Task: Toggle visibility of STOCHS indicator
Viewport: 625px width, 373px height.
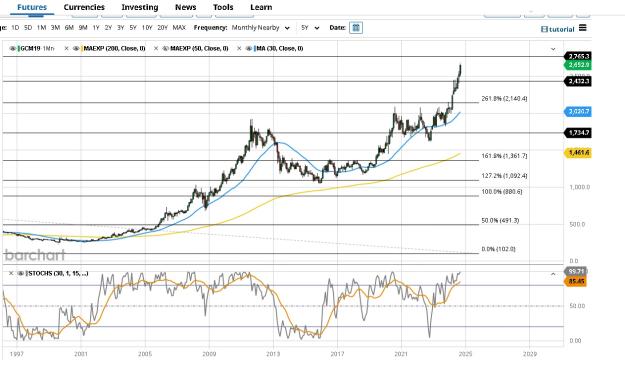Action: click(x=20, y=273)
